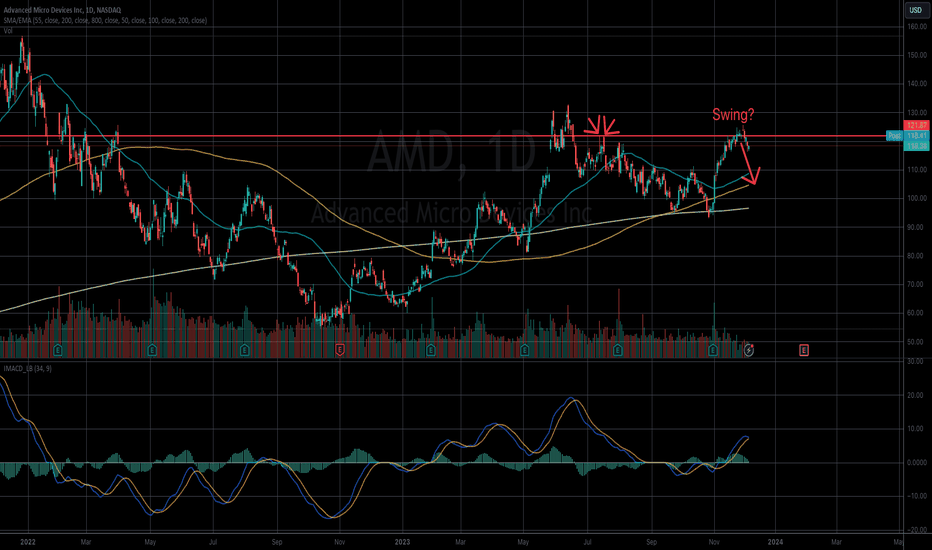Click the 2023 time axis label

point(402,542)
